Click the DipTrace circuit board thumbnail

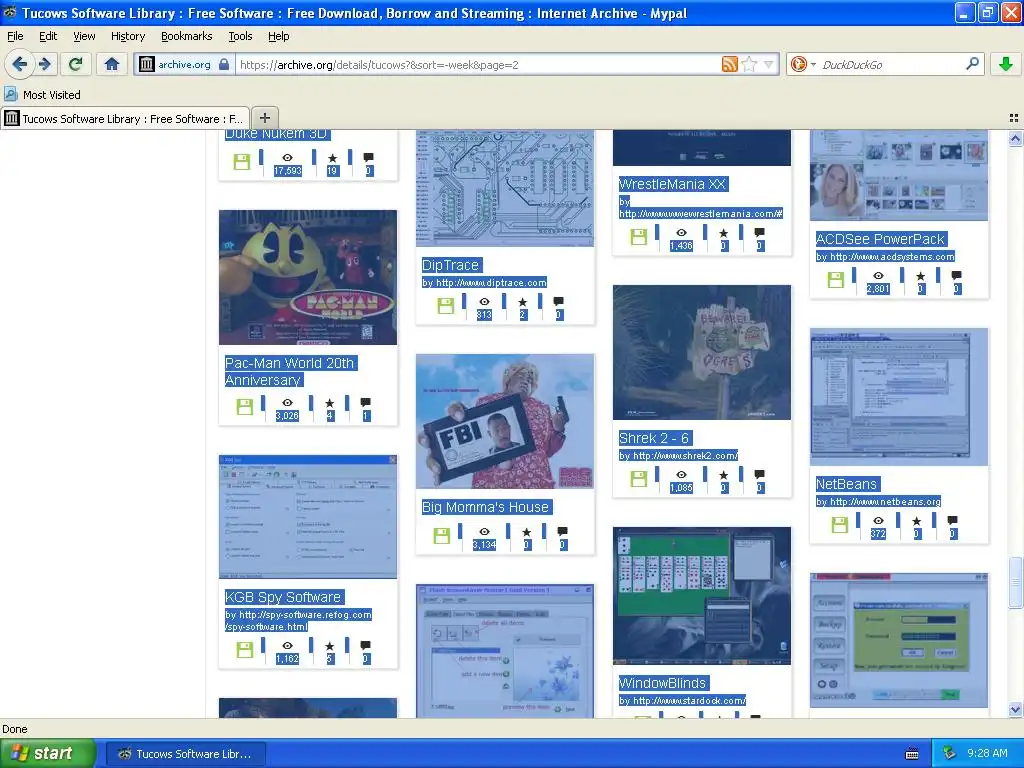505,188
